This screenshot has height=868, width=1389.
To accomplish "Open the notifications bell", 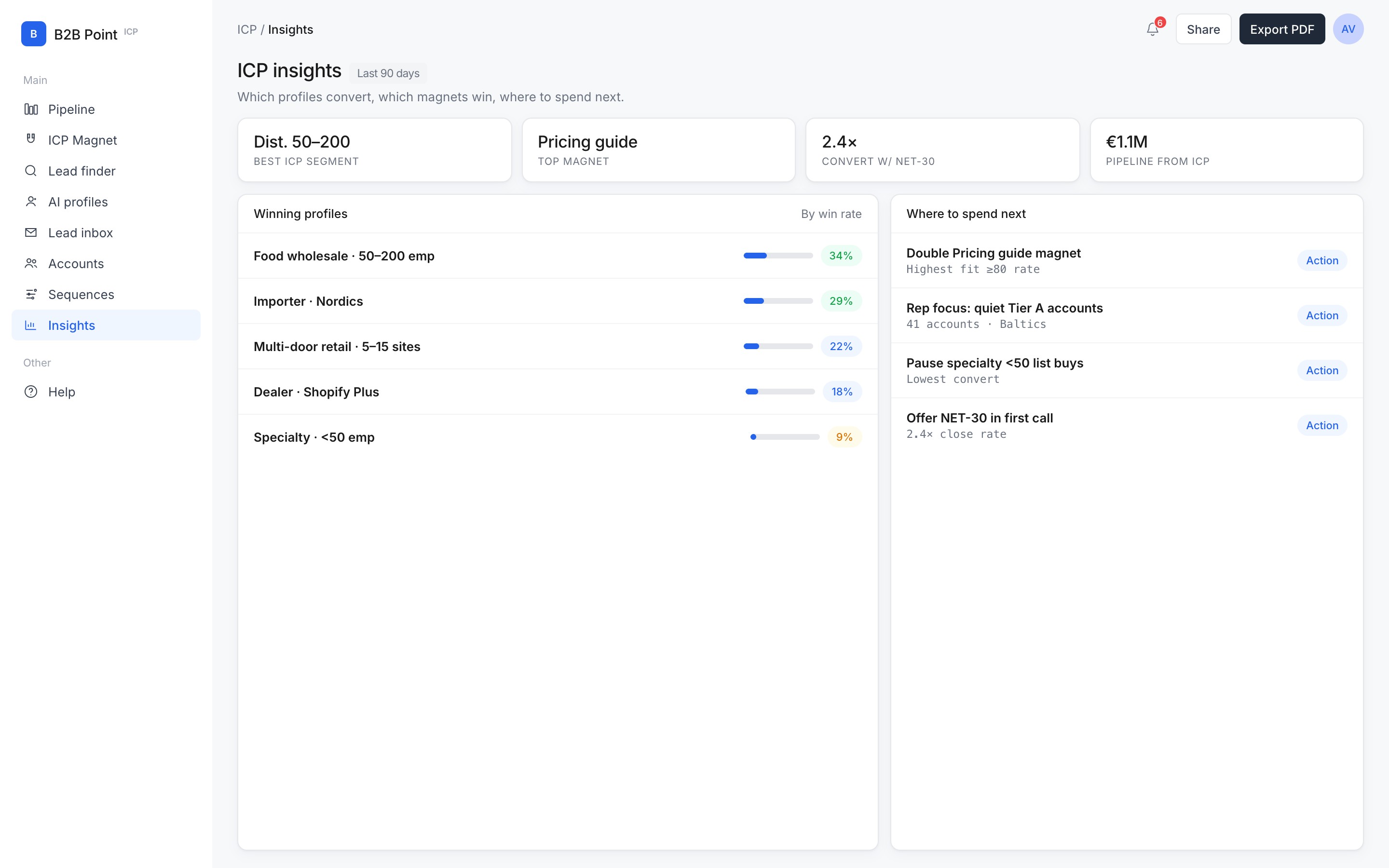I will pyautogui.click(x=1153, y=29).
